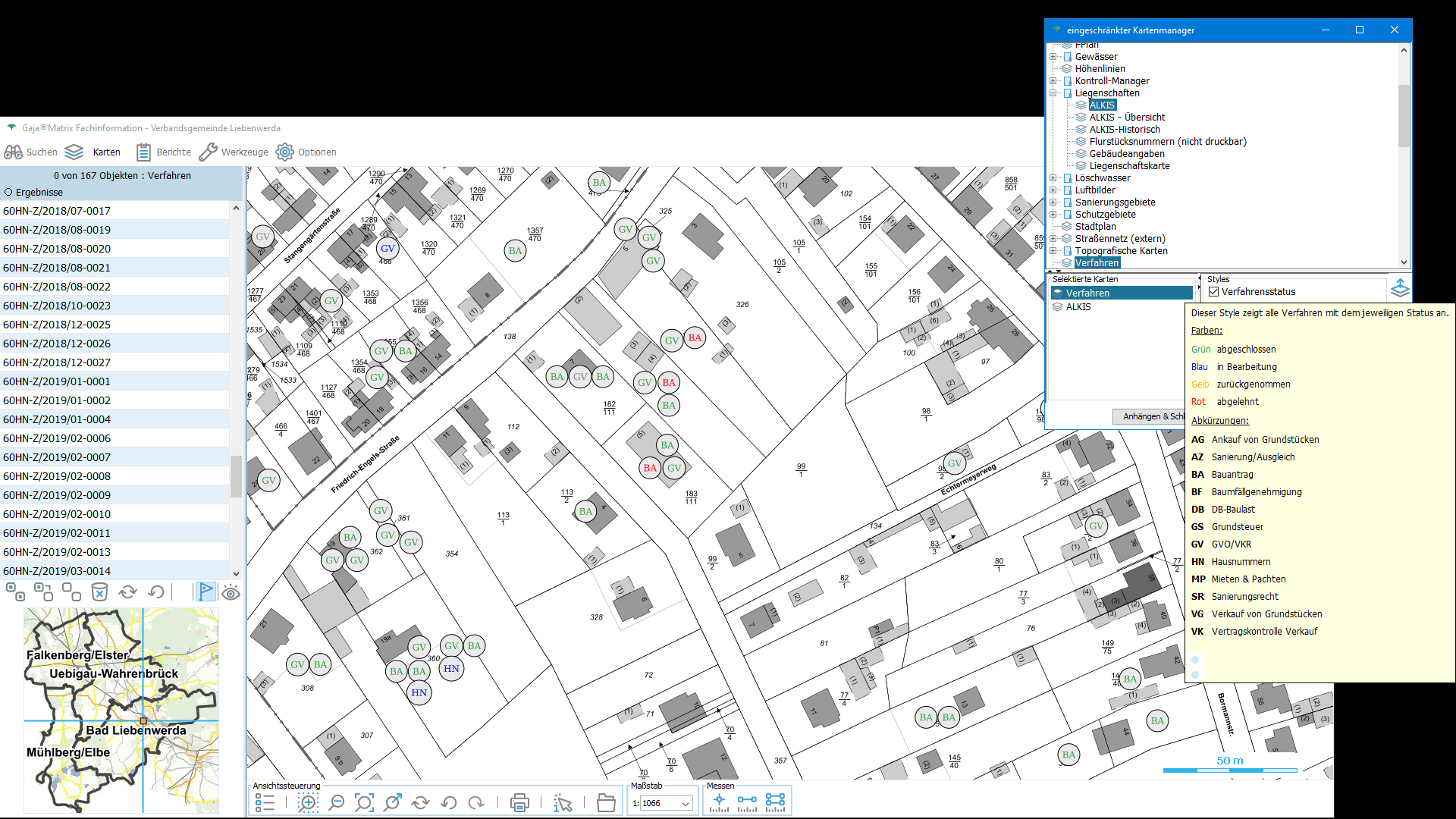Select result 60HN-Z/2019/01-0001

coord(57,381)
